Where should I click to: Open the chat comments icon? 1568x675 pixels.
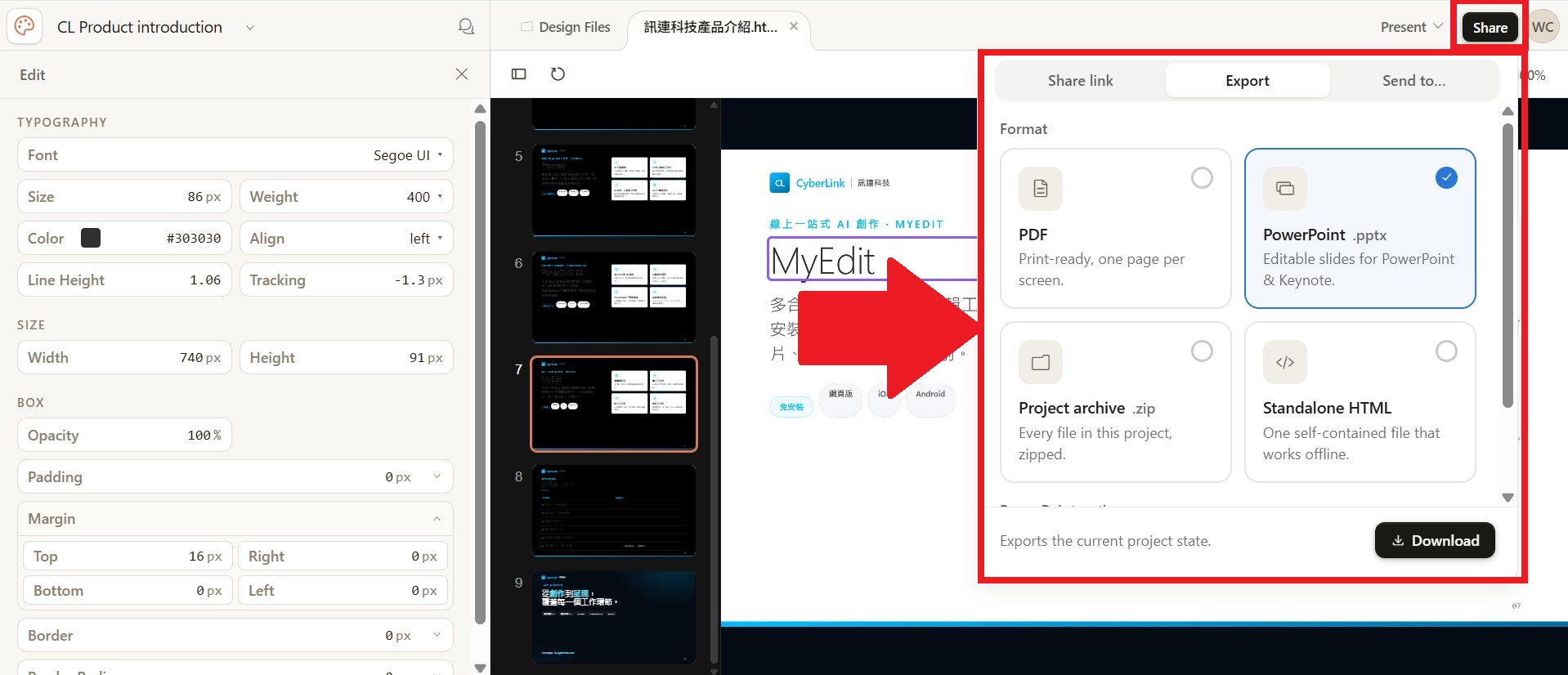[x=466, y=27]
